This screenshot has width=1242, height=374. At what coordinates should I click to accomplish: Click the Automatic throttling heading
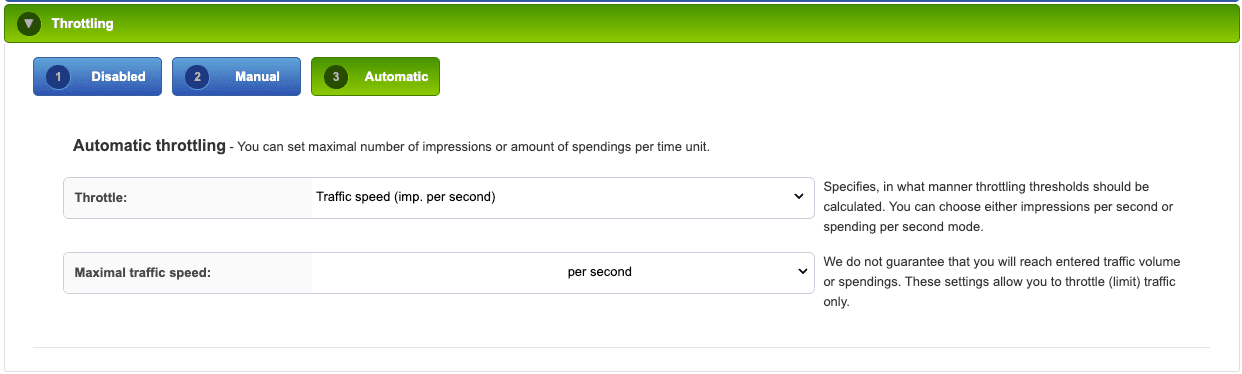[x=149, y=146]
